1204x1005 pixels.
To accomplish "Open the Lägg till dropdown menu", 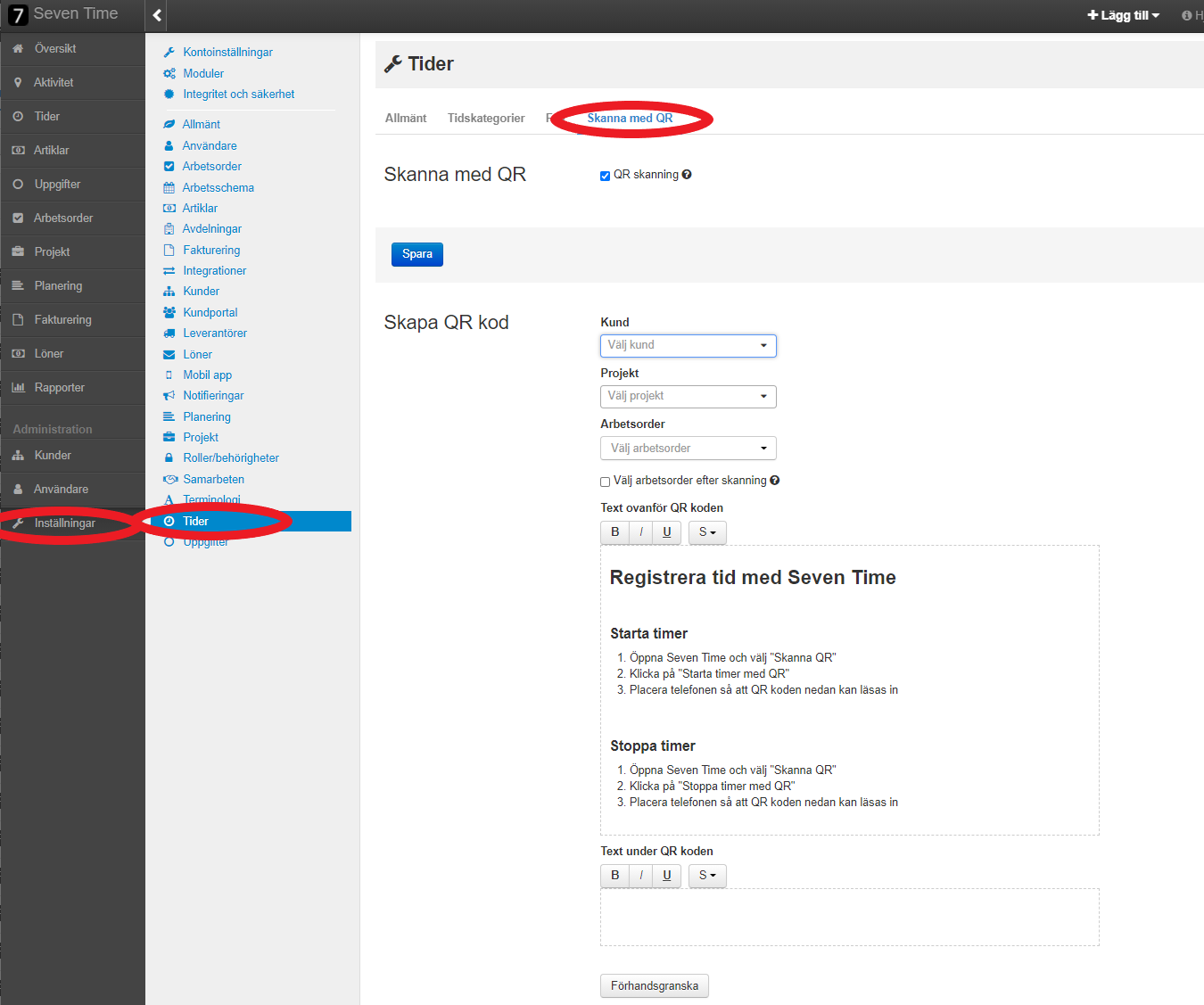I will click(x=1124, y=15).
